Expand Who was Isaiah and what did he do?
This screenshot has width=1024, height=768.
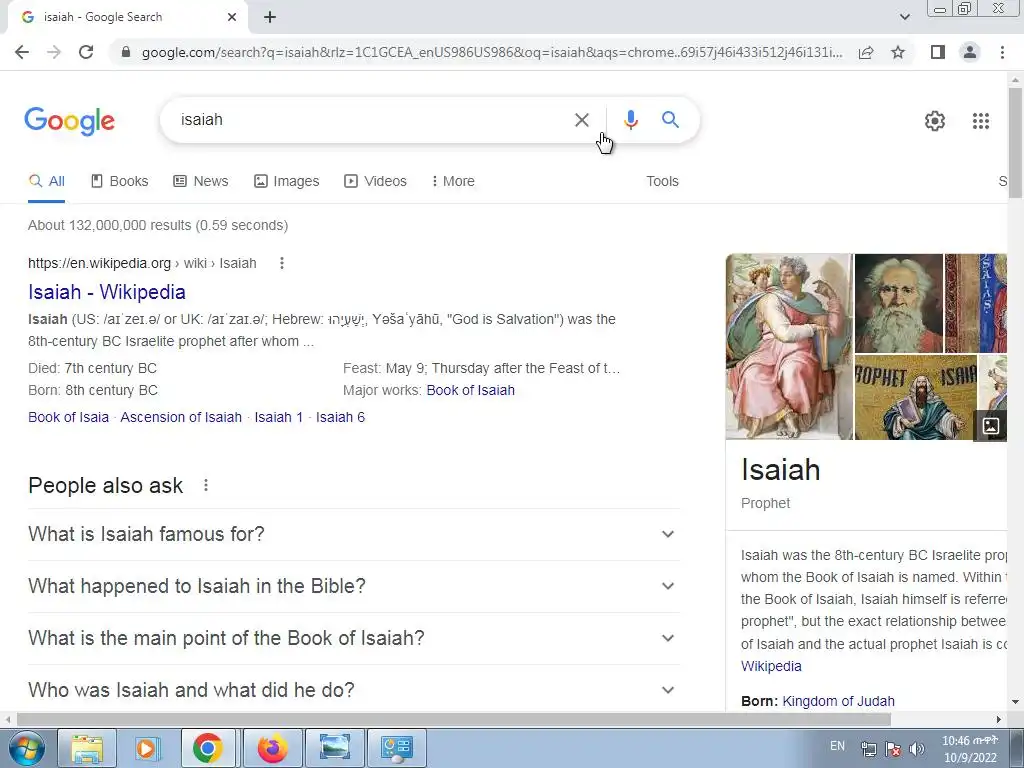point(354,690)
